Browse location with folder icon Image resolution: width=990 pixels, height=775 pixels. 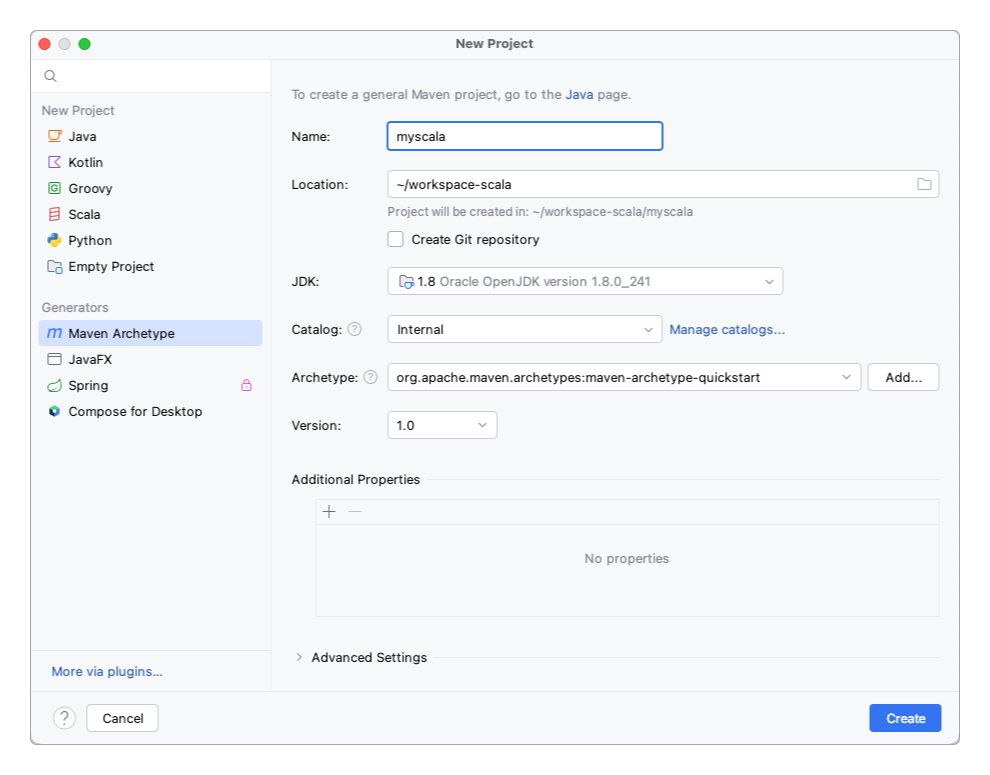coord(924,184)
